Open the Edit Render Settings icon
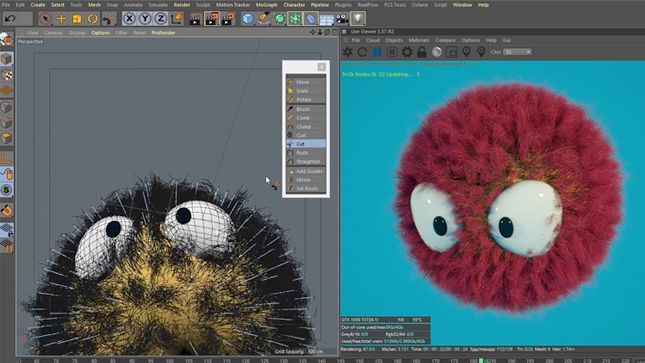645x363 pixels. [x=228, y=19]
